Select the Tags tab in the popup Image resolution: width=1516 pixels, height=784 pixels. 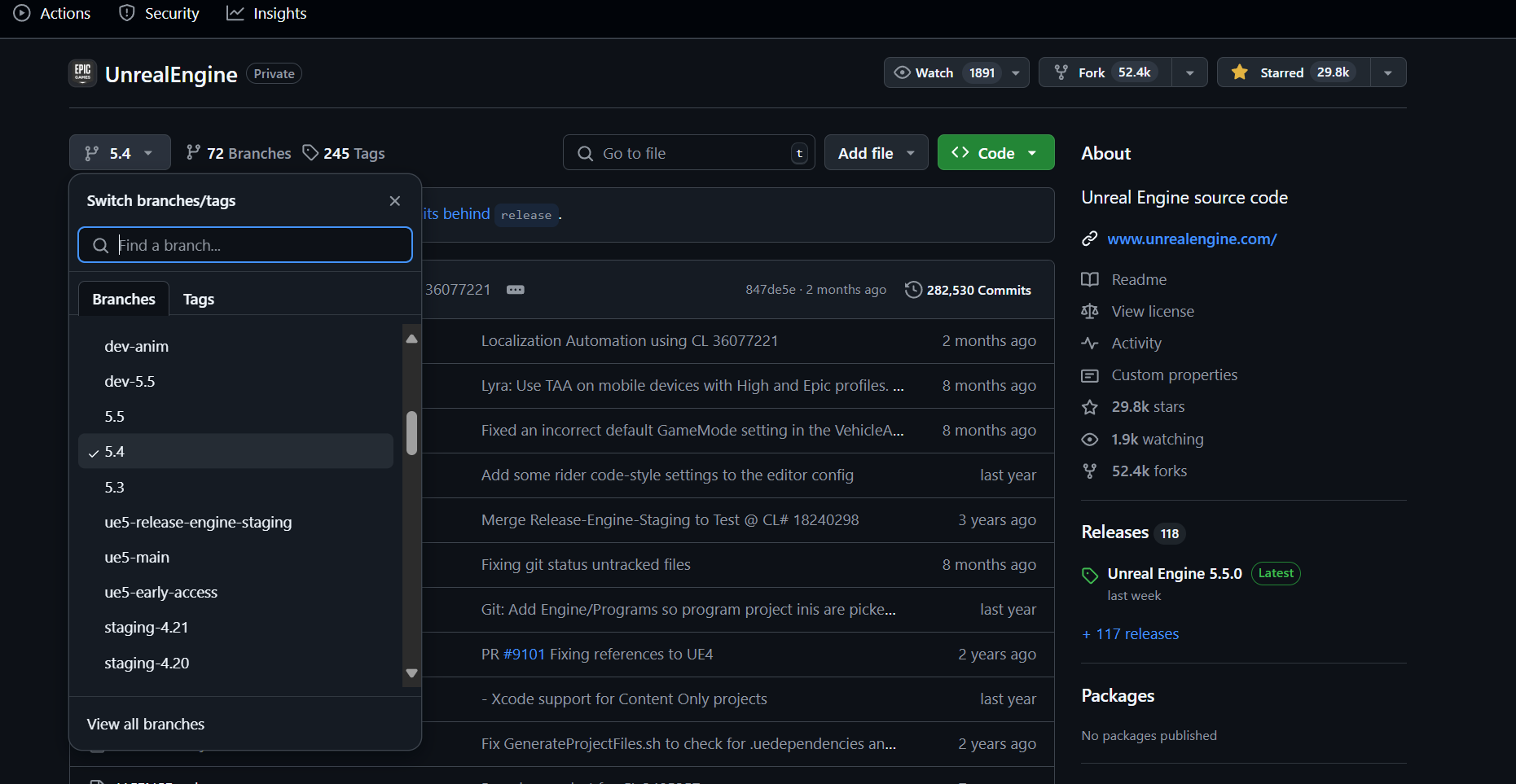pos(199,299)
